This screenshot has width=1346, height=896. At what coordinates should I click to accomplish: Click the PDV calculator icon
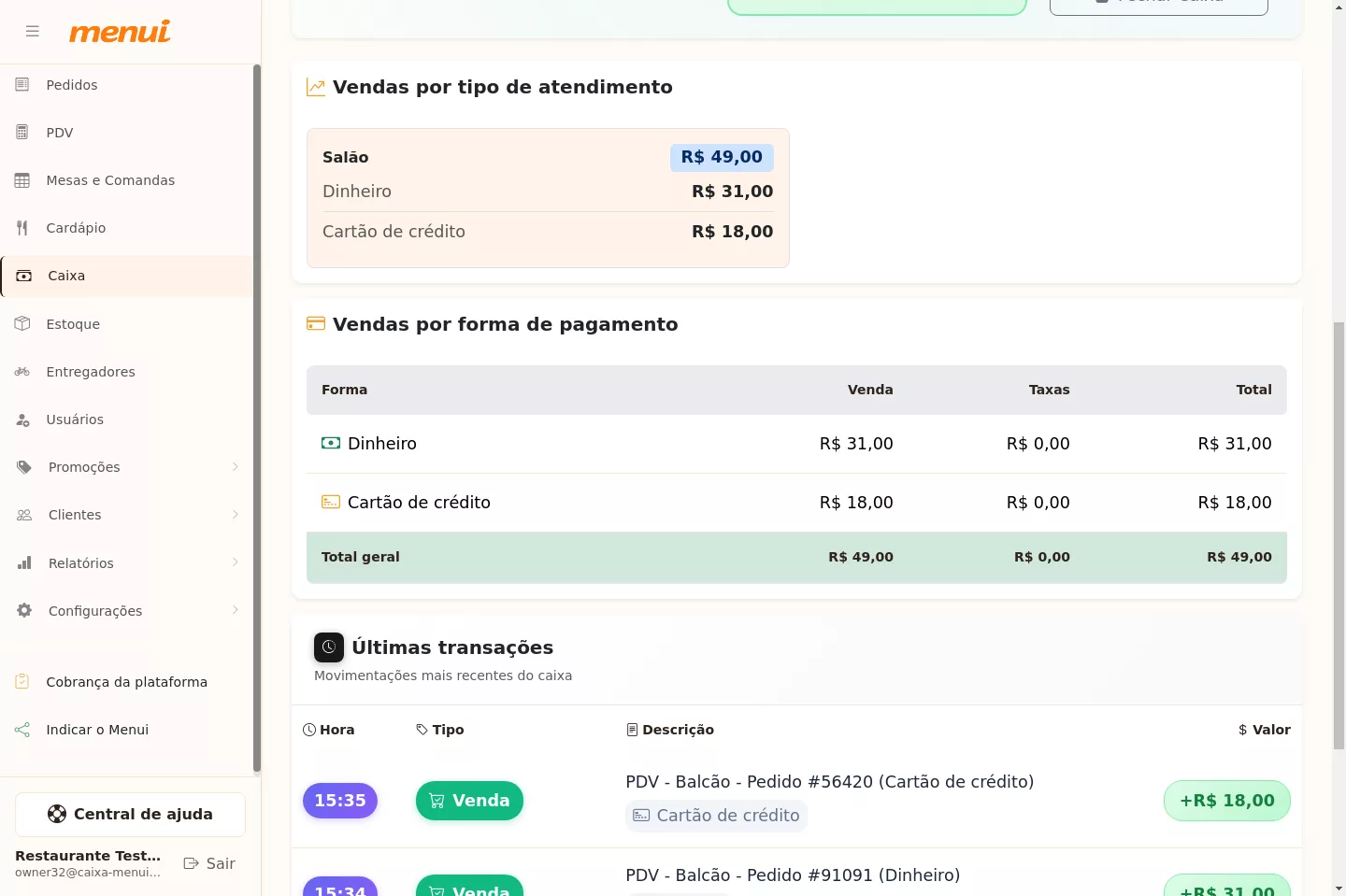coord(22,133)
